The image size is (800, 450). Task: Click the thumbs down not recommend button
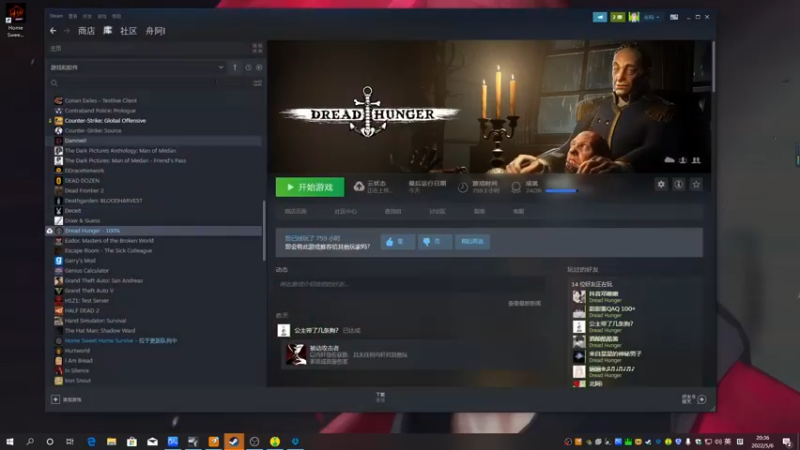[435, 241]
